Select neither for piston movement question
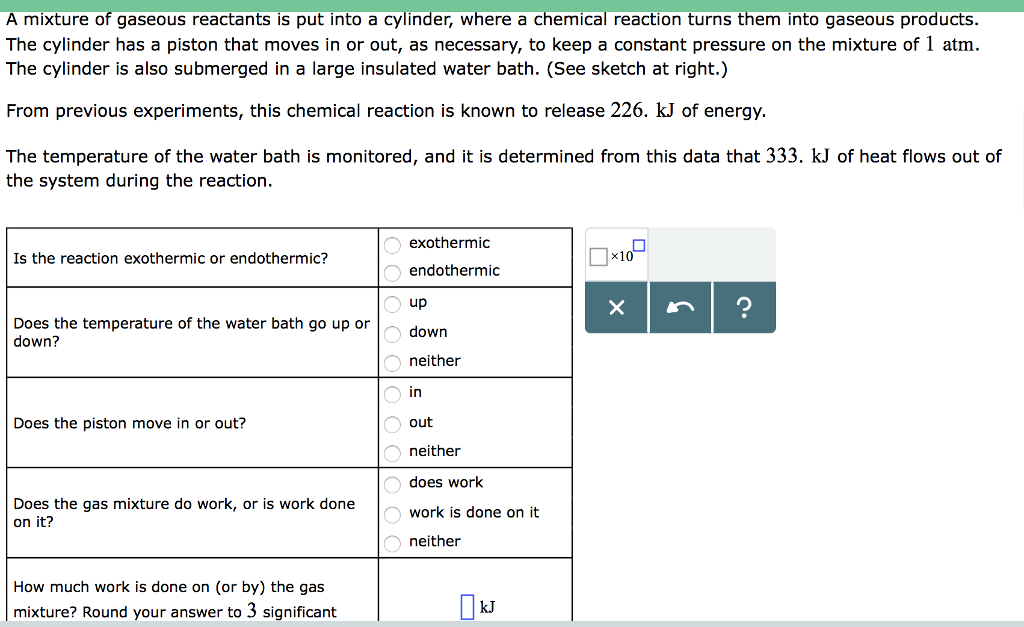The image size is (1024, 627). coord(392,453)
